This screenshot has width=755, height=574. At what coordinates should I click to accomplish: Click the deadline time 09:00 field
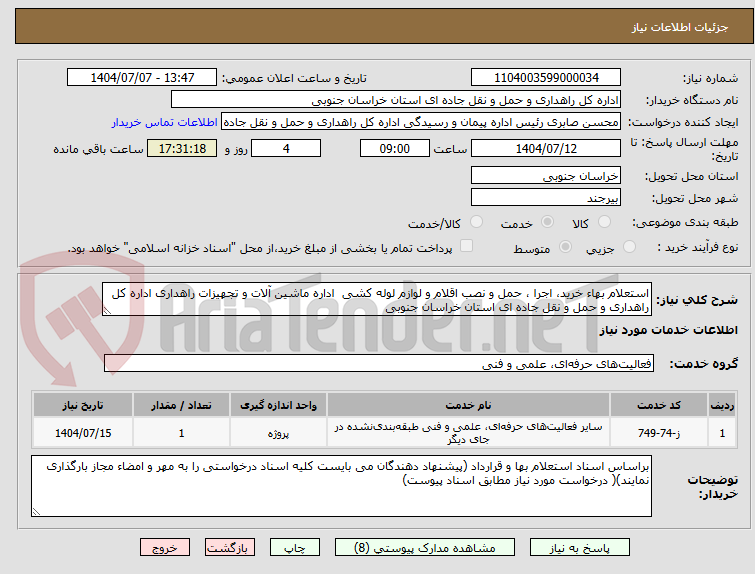pos(395,148)
